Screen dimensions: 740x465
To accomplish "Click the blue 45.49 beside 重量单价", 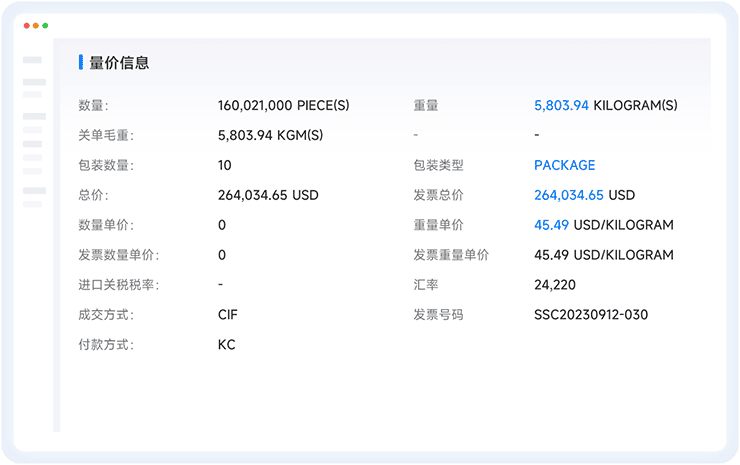I will pos(550,225).
